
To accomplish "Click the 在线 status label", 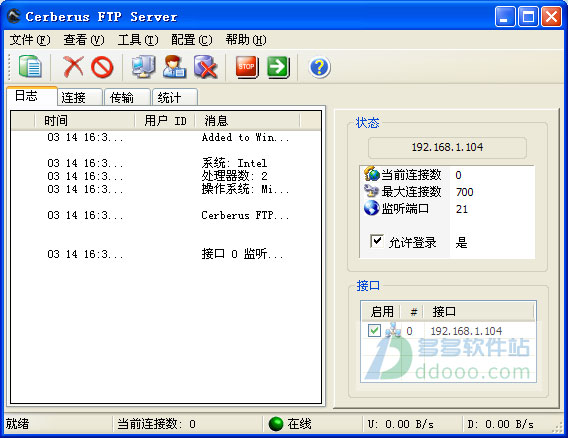I will pos(299,424).
